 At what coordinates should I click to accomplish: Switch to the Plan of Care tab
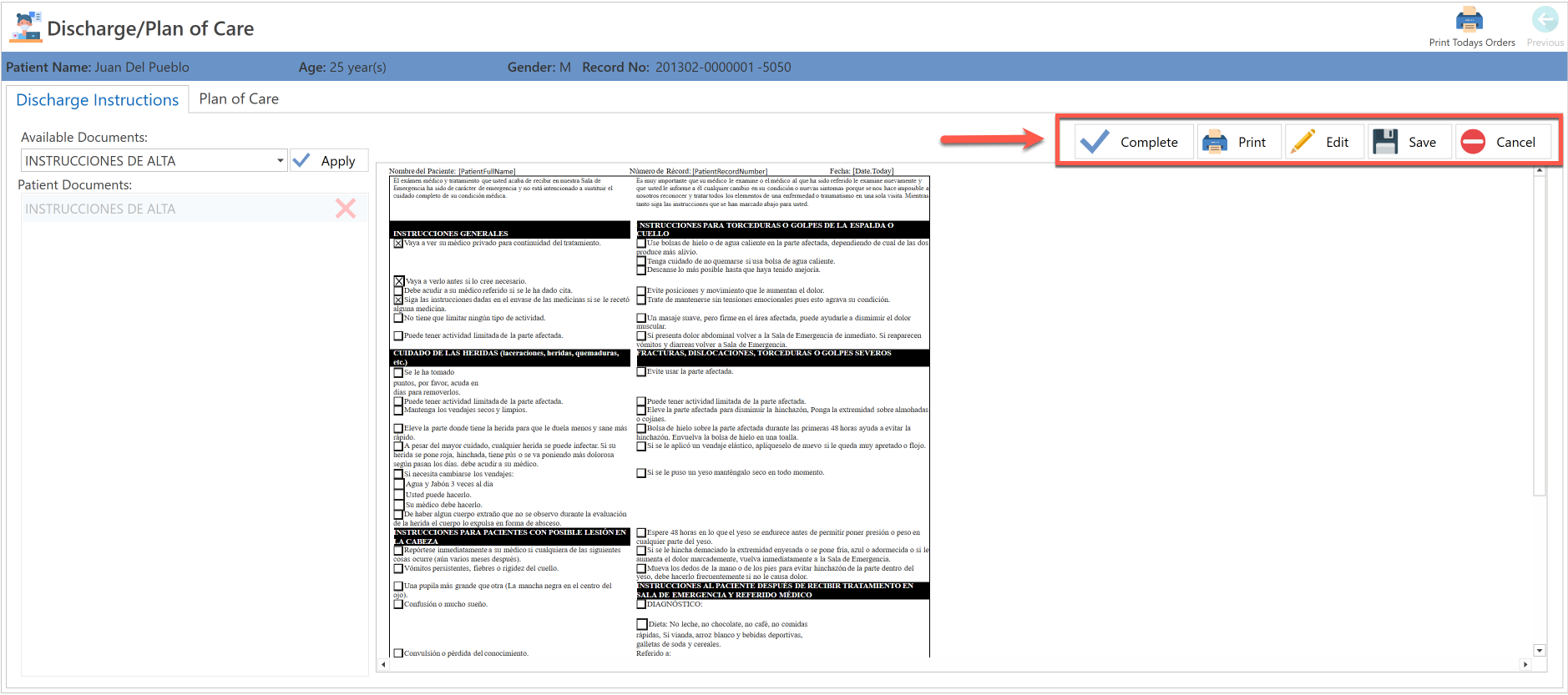point(239,98)
